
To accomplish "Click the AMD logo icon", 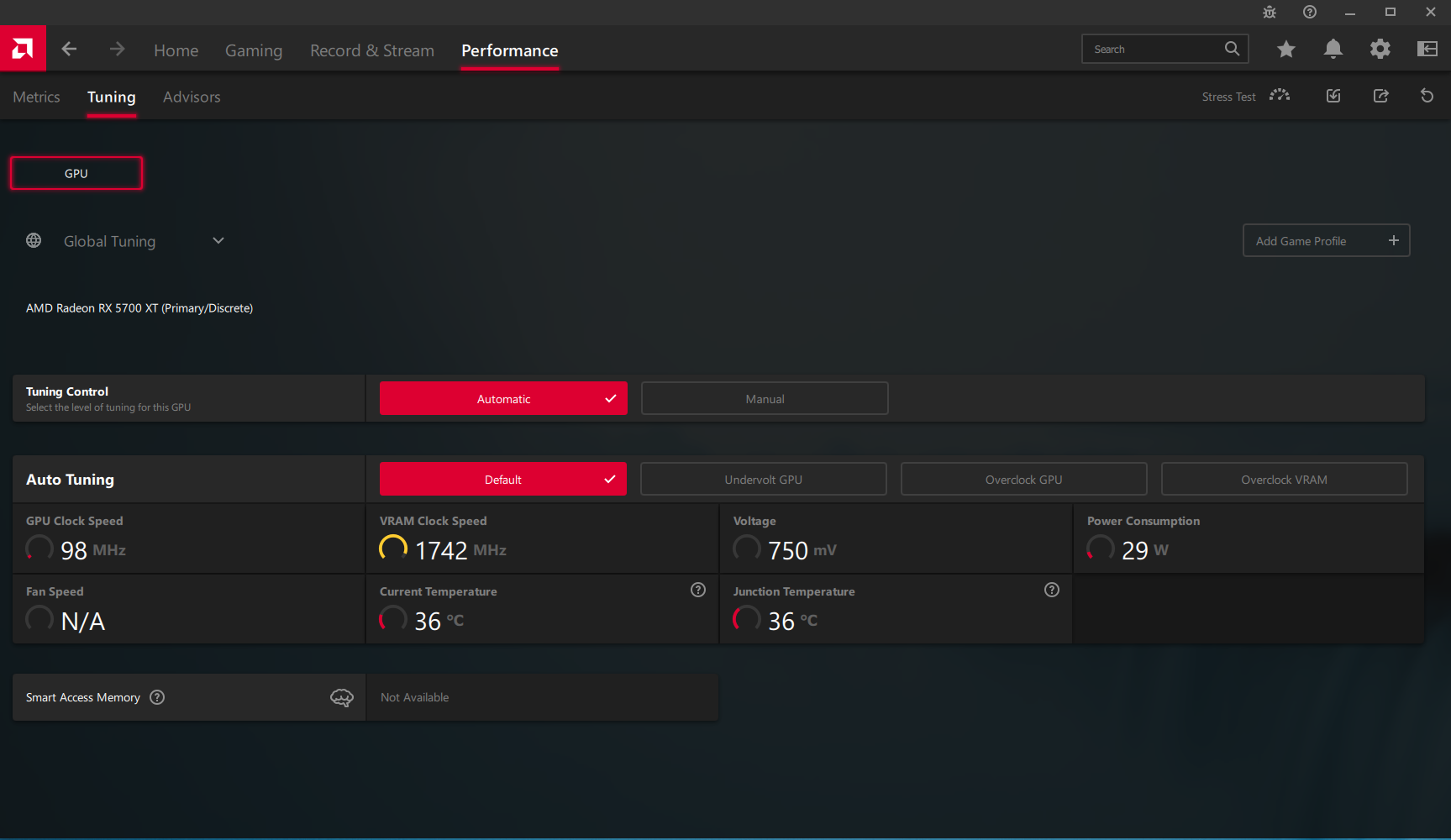I will click(23, 49).
